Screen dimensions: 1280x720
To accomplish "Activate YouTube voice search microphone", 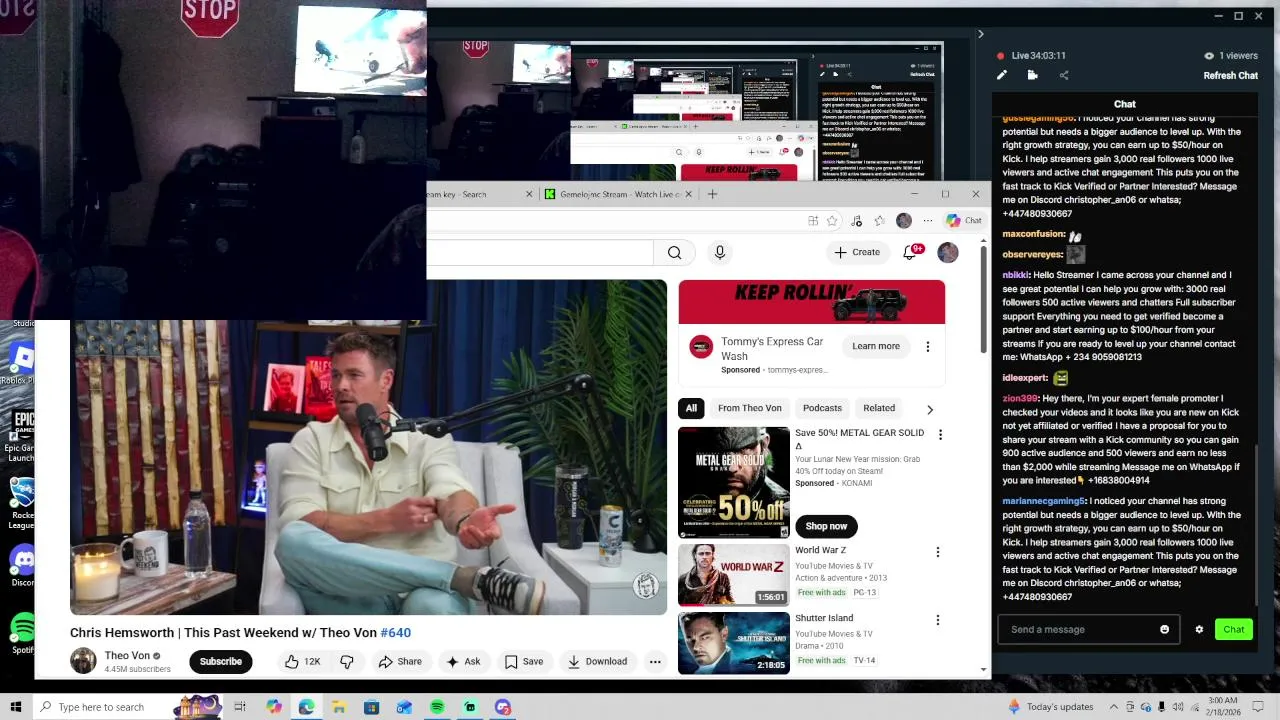I will 719,253.
